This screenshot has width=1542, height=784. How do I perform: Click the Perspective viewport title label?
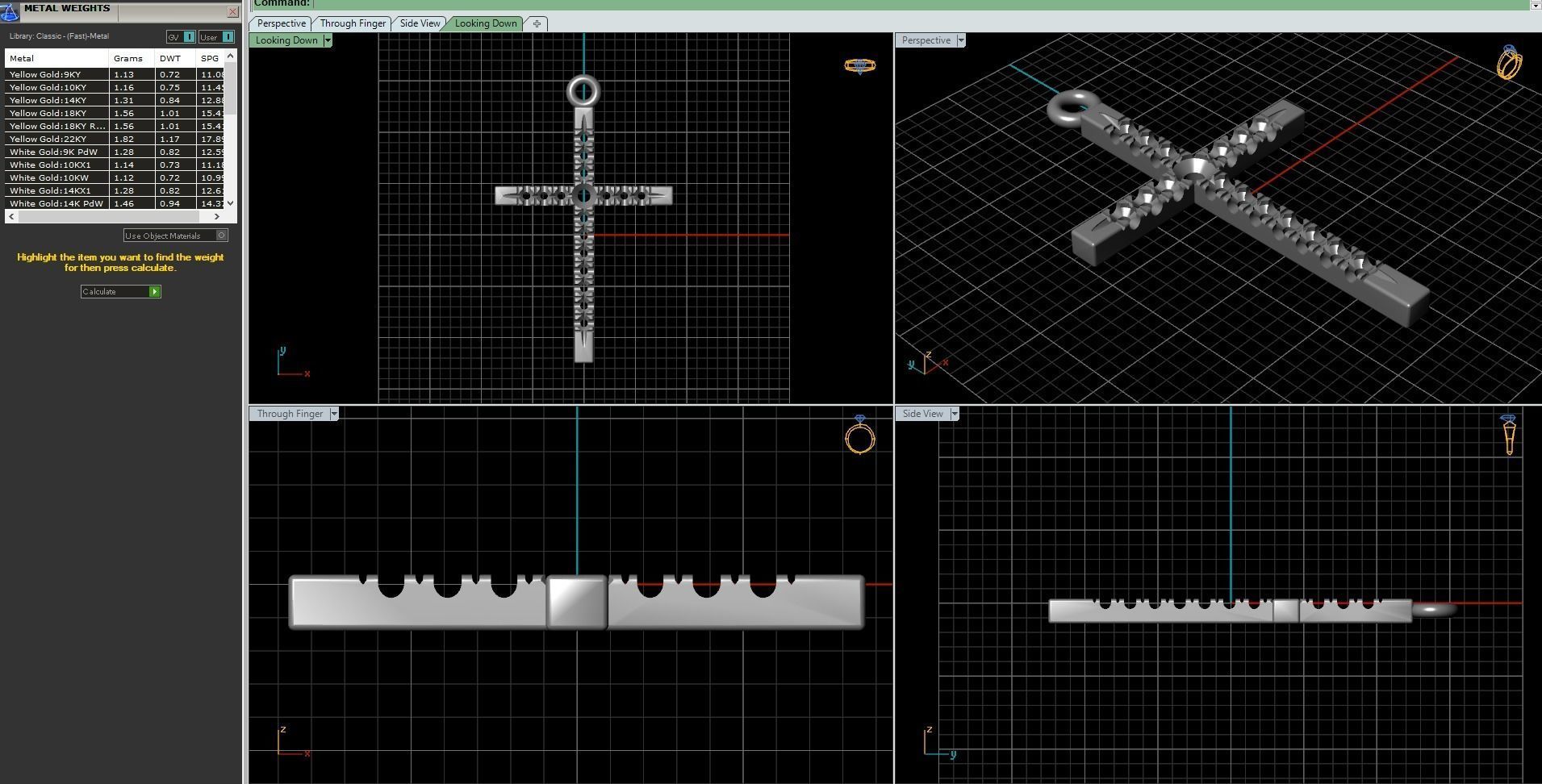tap(926, 40)
